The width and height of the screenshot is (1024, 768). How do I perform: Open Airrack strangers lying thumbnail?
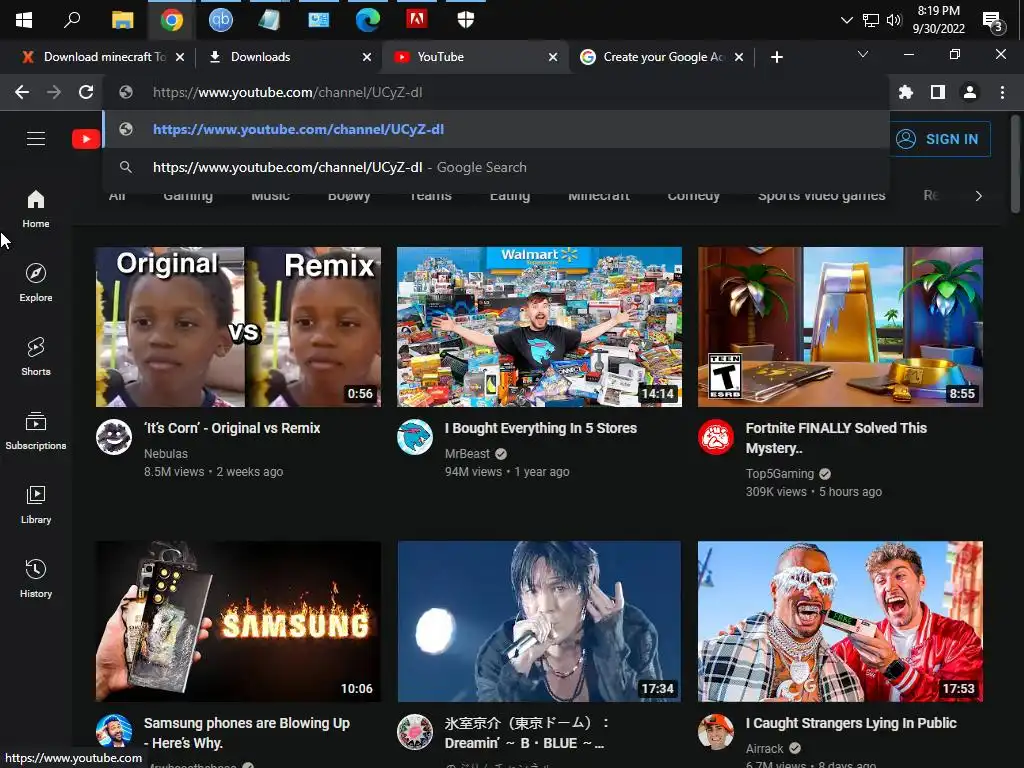[840, 621]
